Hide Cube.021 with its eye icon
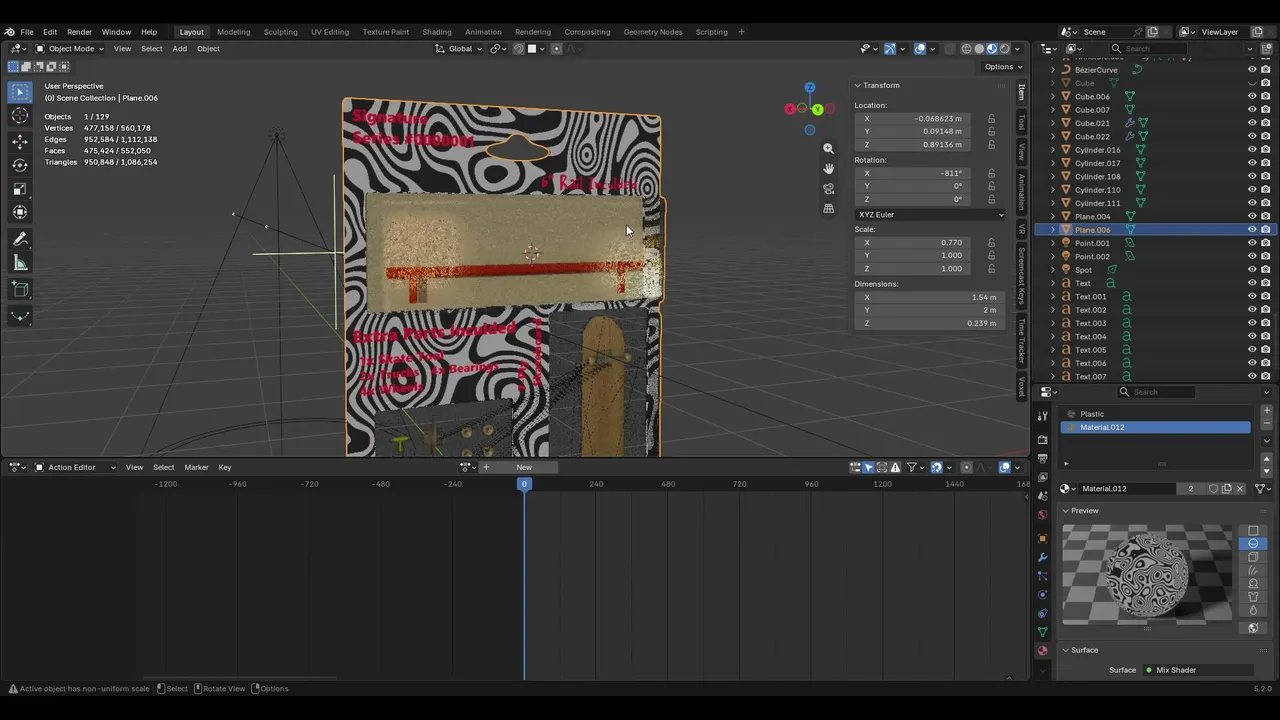Image resolution: width=1280 pixels, height=720 pixels. click(1252, 123)
